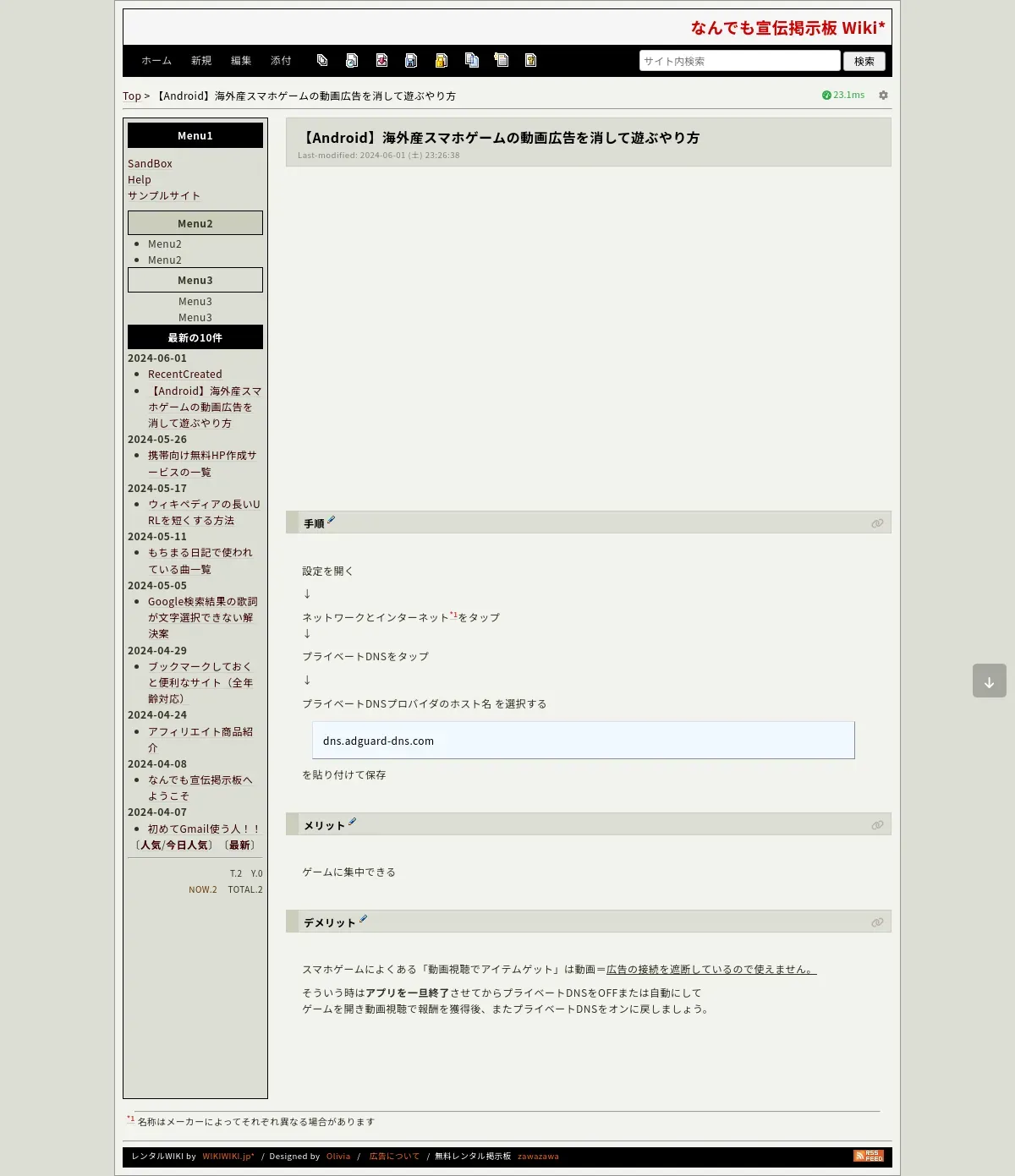1015x1176 pixels.
Task: Click the *1 footnote reference at page bottom
Action: point(131,1119)
